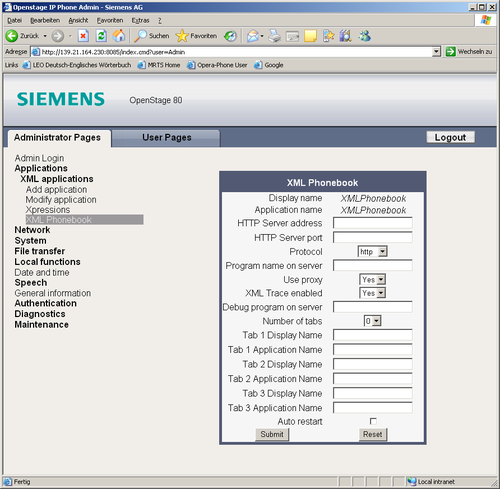Click the Refresh page icon

click(x=101, y=36)
